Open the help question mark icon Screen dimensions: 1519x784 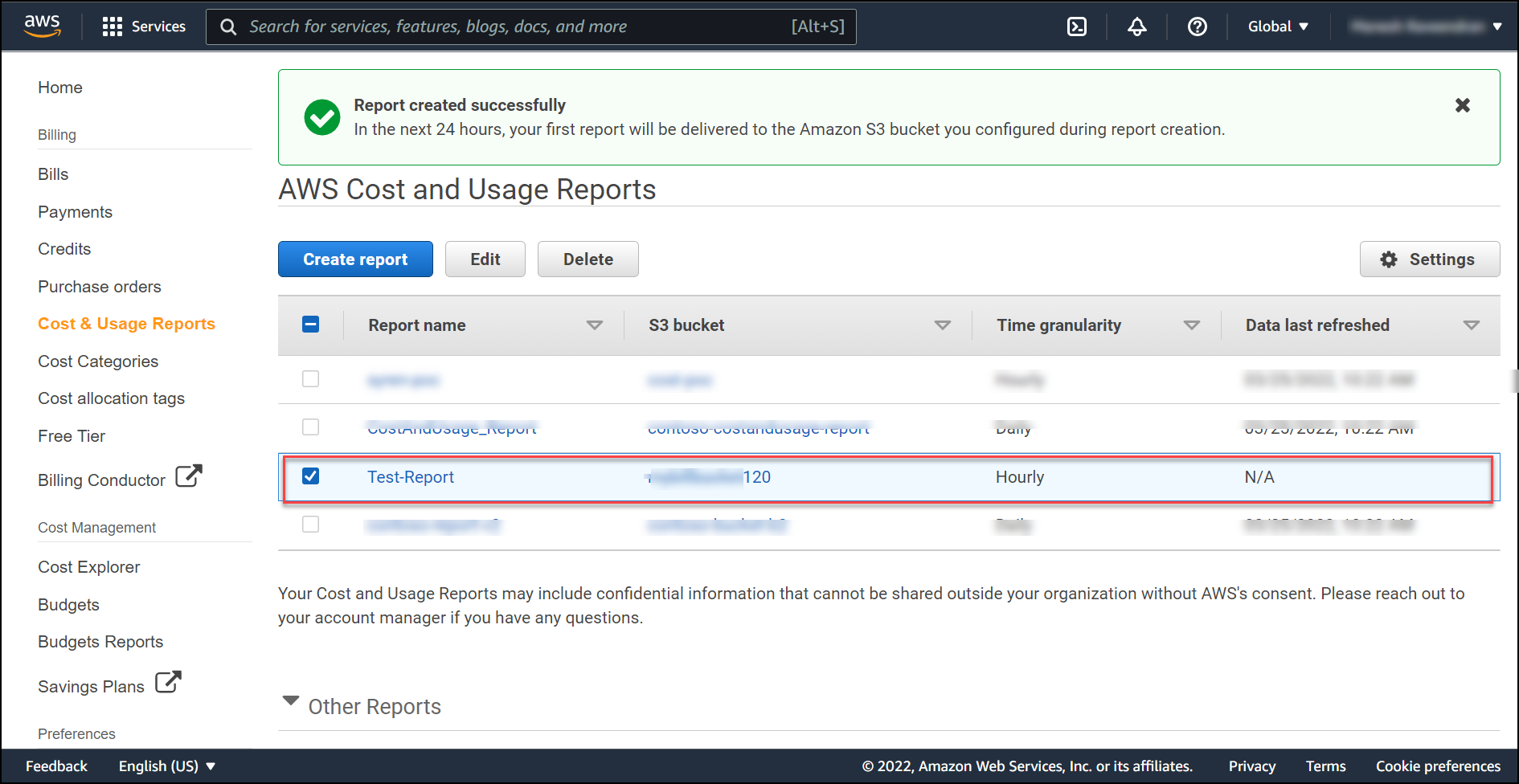[x=1197, y=27]
